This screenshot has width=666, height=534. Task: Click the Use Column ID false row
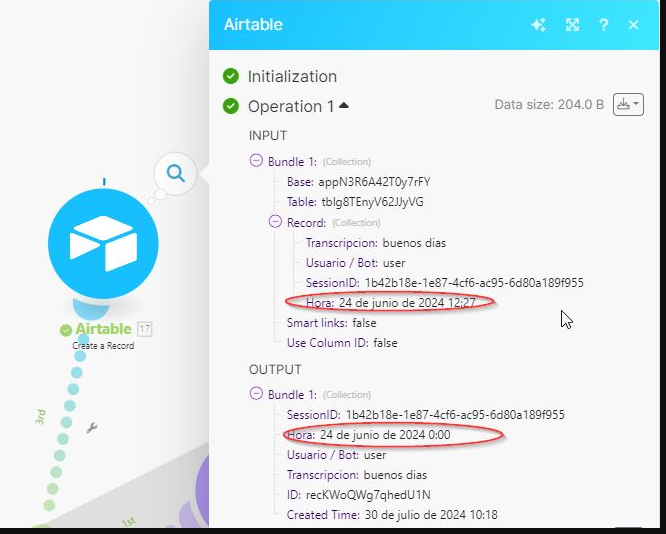(342, 343)
